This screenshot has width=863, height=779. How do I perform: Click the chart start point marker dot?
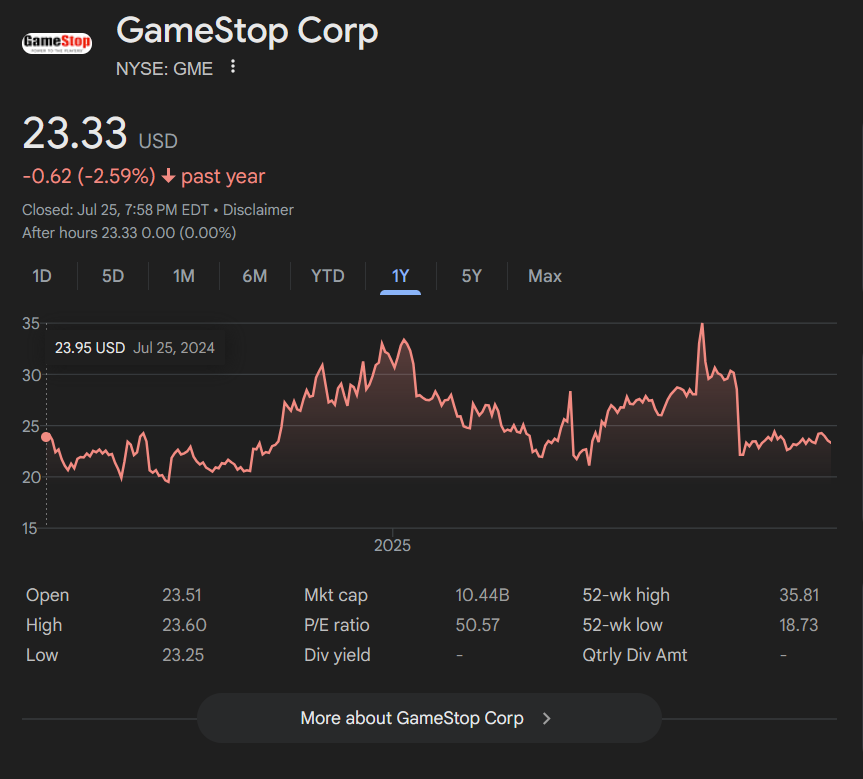point(46,437)
